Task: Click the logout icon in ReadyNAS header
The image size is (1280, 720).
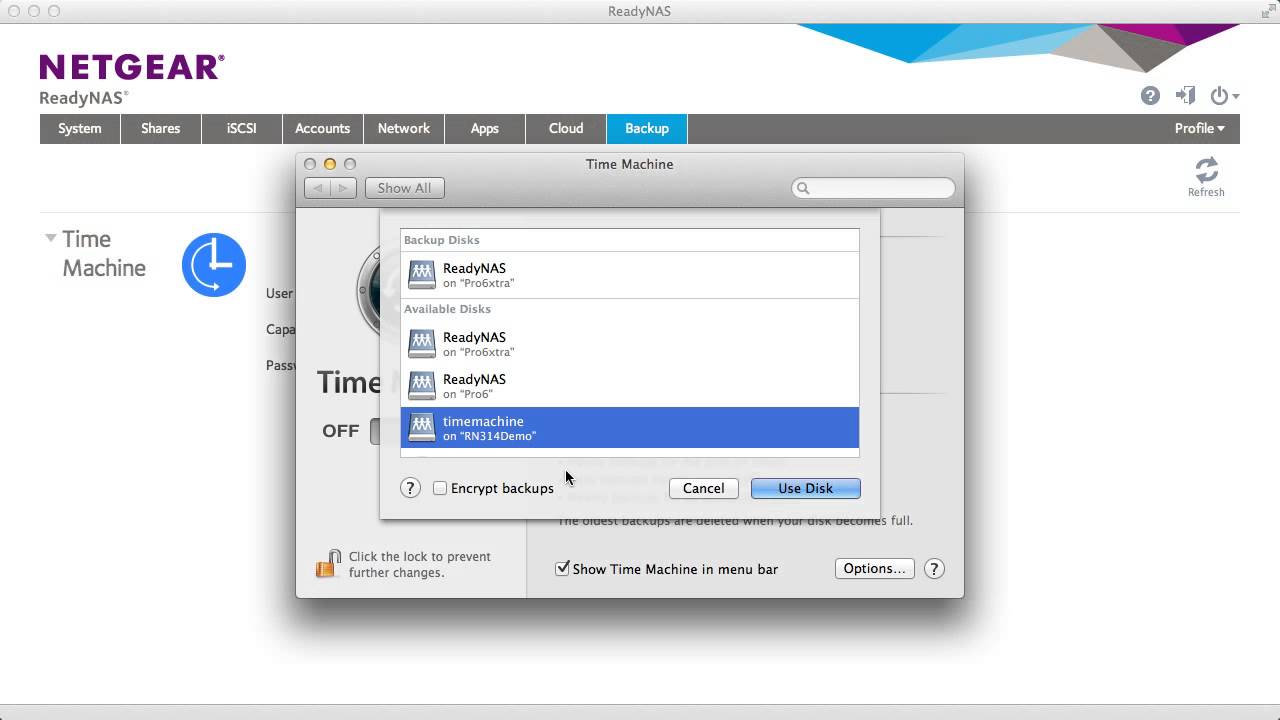Action: pos(1185,96)
